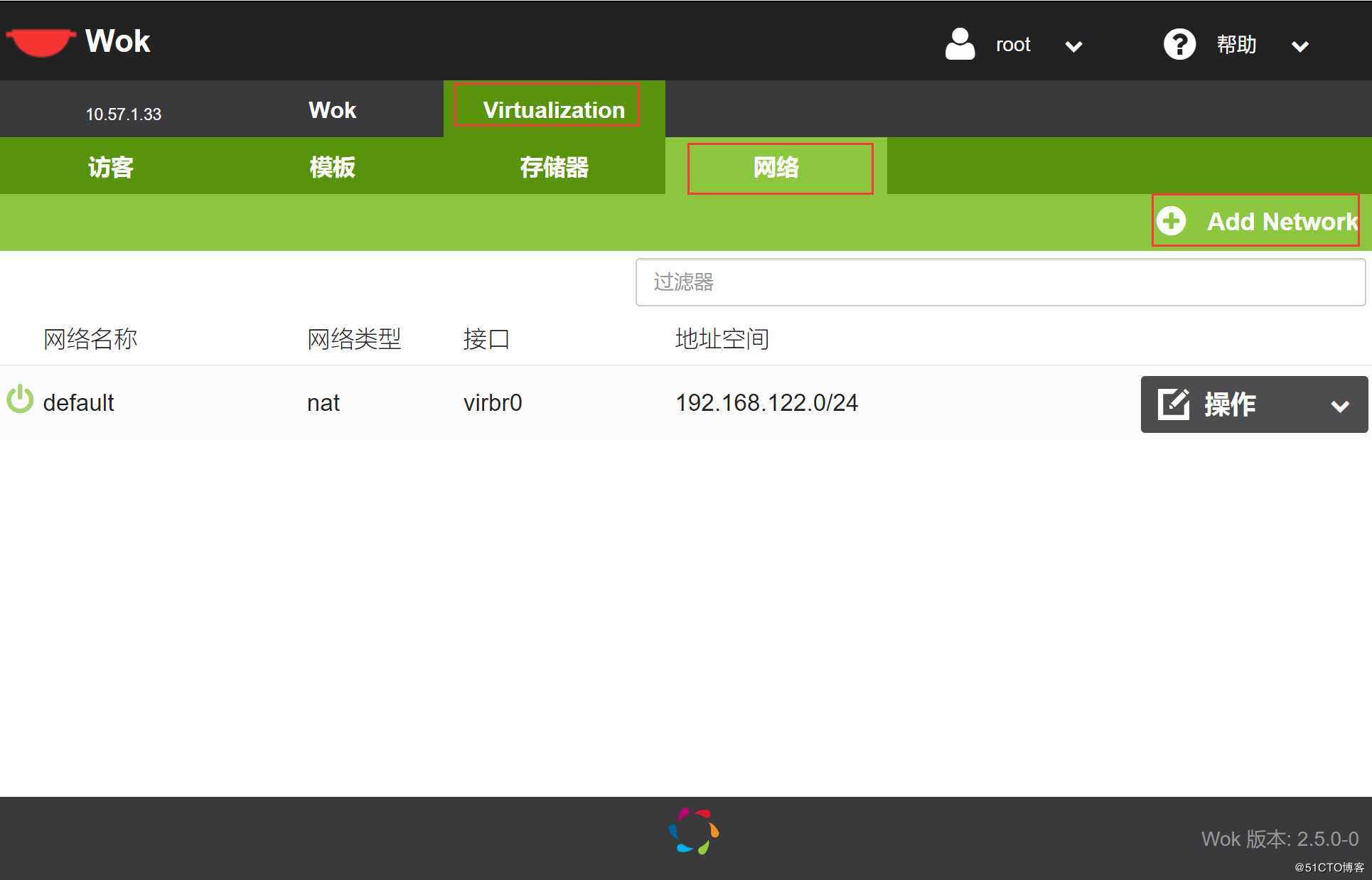Click the edit icon in the 操作 button
Screen dimensions: 1372x880
coord(1174,404)
